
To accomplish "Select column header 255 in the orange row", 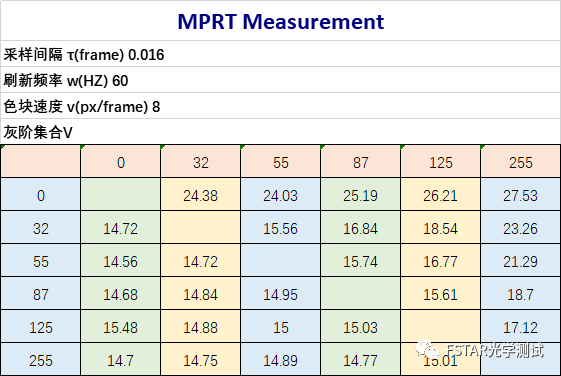I will point(521,162).
